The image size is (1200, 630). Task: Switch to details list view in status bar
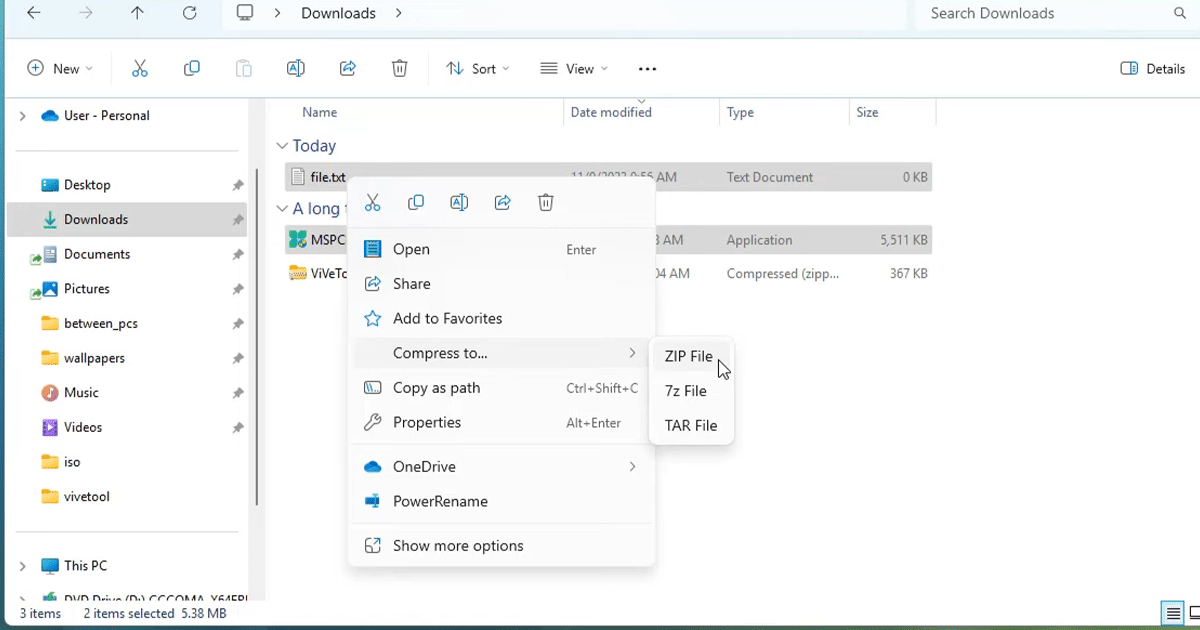coord(1171,613)
